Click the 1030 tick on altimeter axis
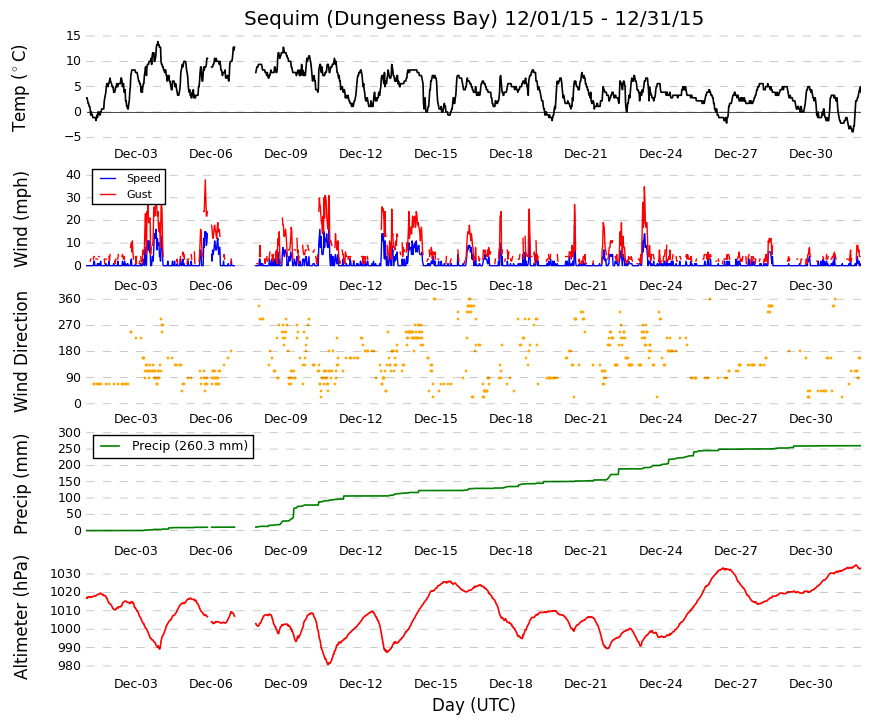Screen dimensions: 871x725 pyautogui.click(x=66, y=574)
